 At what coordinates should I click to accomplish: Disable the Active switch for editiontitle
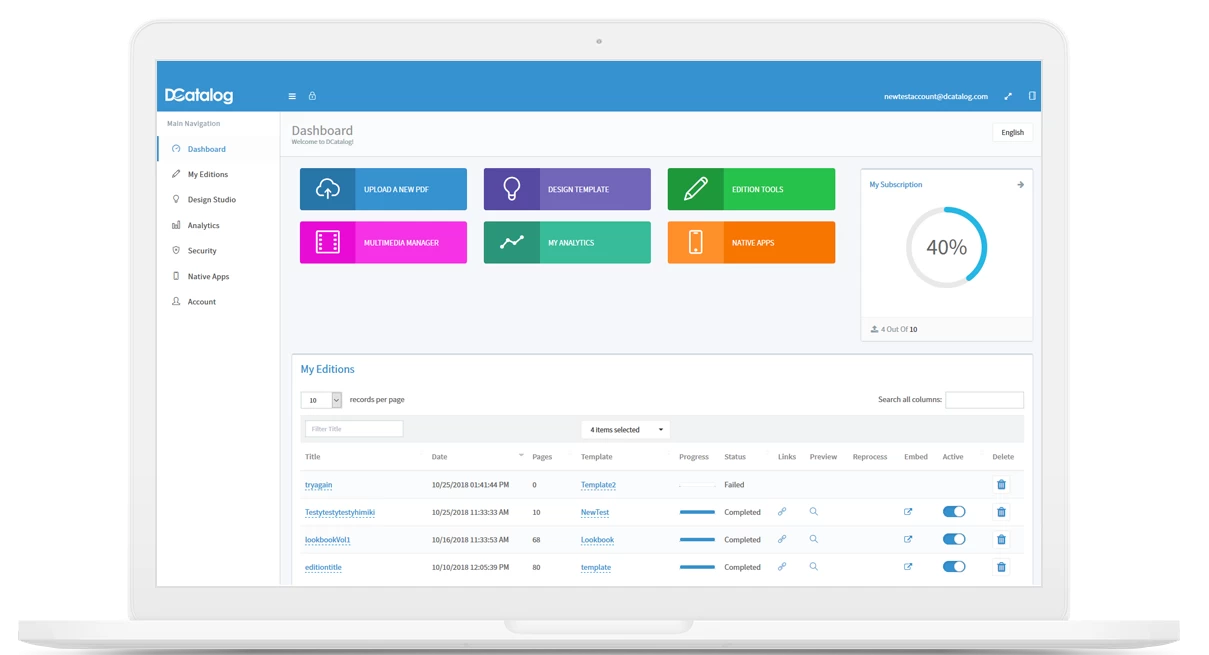(x=953, y=566)
